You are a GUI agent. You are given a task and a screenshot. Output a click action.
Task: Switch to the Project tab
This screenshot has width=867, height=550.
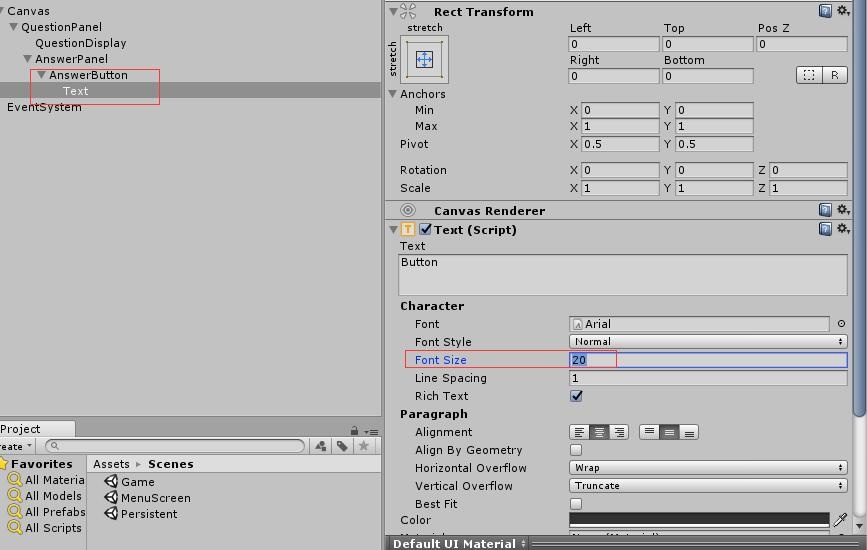point(36,429)
